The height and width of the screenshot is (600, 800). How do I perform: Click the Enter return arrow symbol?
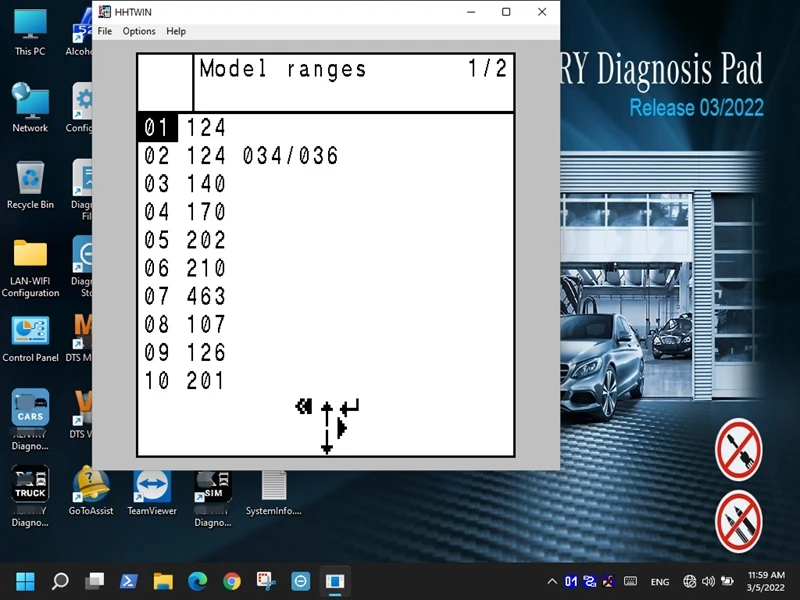[x=350, y=408]
